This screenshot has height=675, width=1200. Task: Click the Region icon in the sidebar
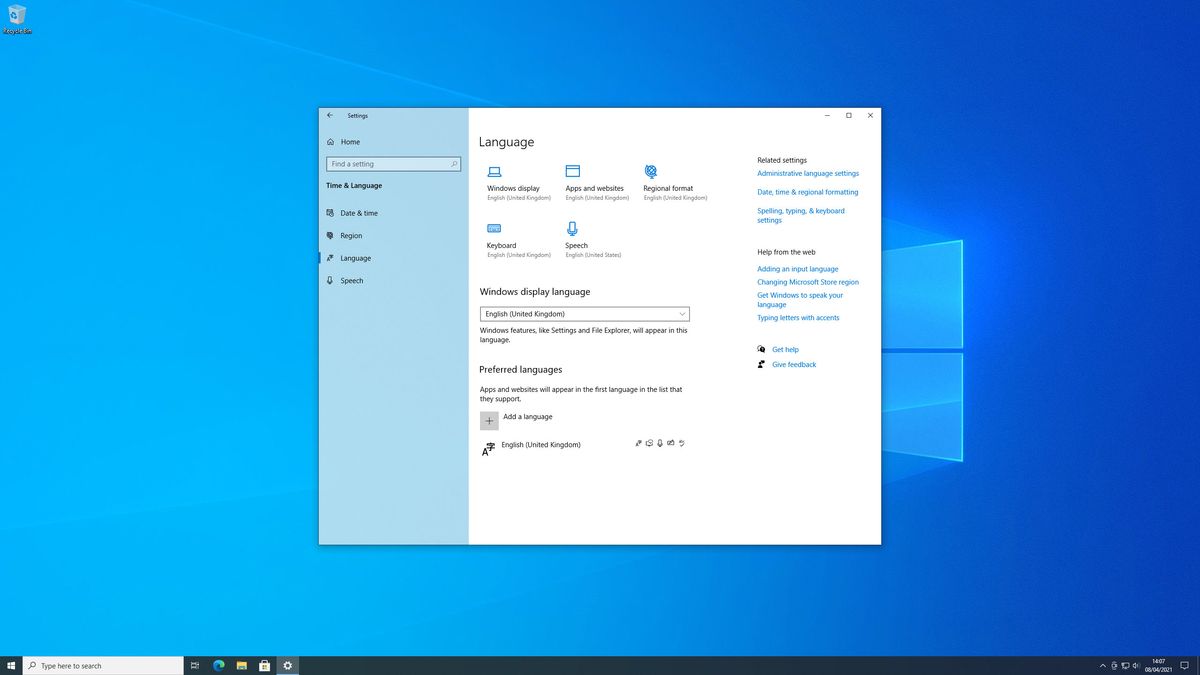click(331, 235)
